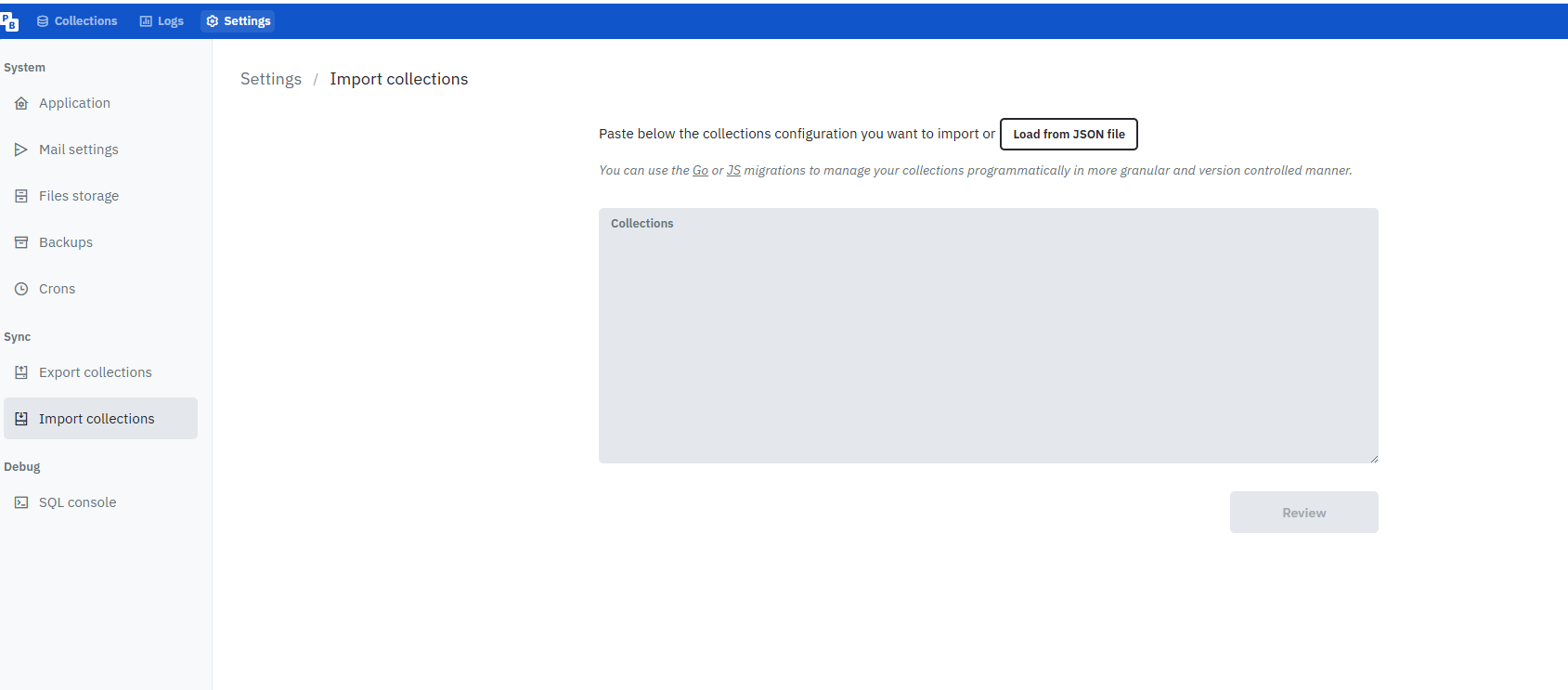This screenshot has width=1568, height=690.
Task: Click the Import collections icon
Action: pos(21,419)
